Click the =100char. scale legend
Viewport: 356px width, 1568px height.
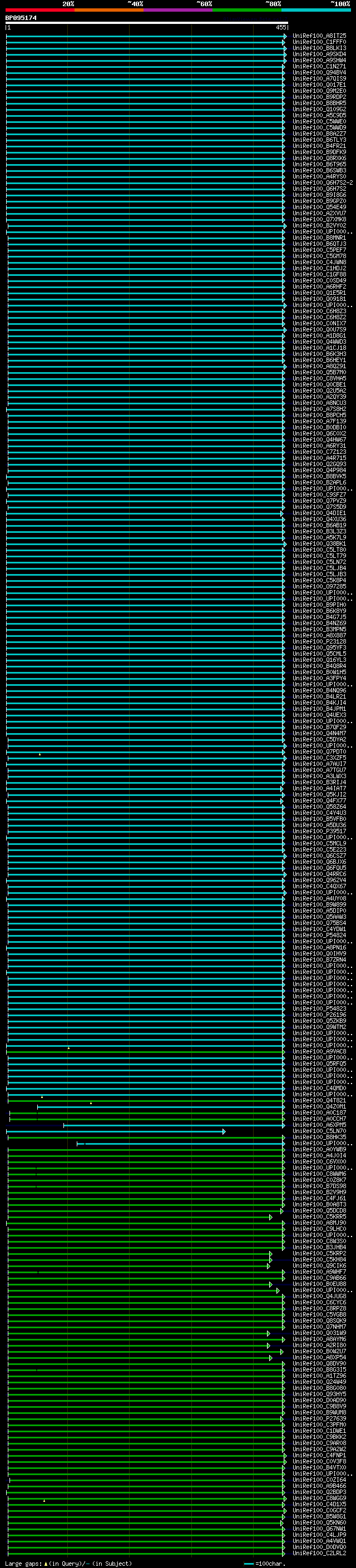coord(265,1564)
